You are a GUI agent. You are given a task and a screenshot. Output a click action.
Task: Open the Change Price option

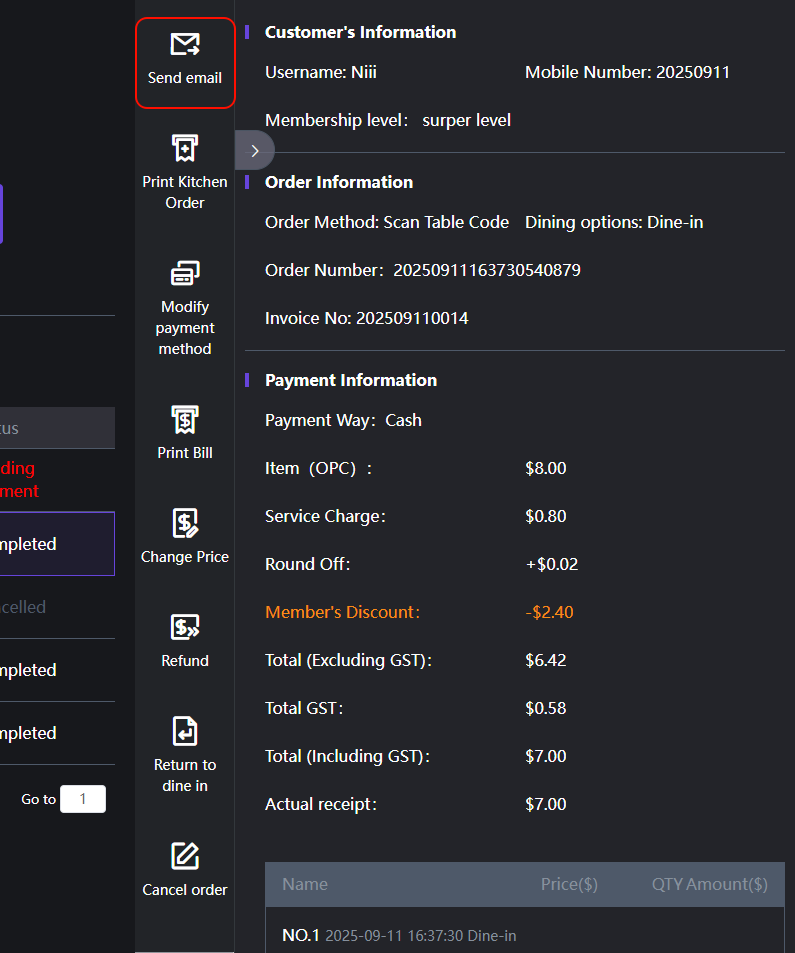point(185,523)
